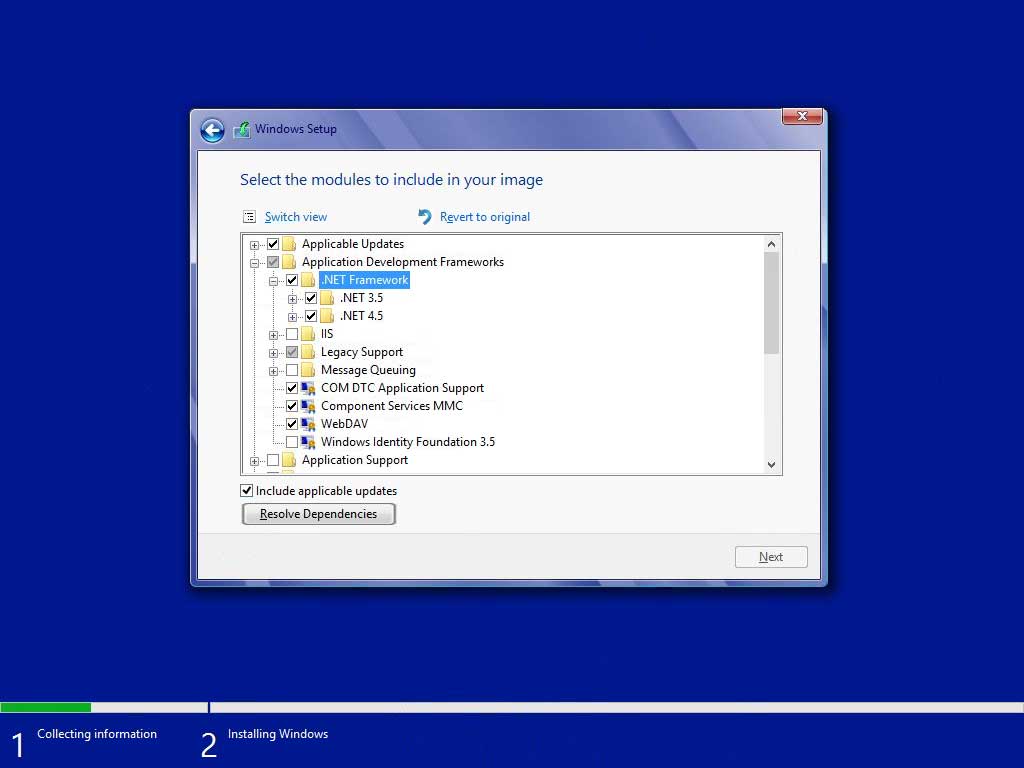Screen dimensions: 1024x768
Task: Click the IIS folder icon
Action: click(x=308, y=334)
